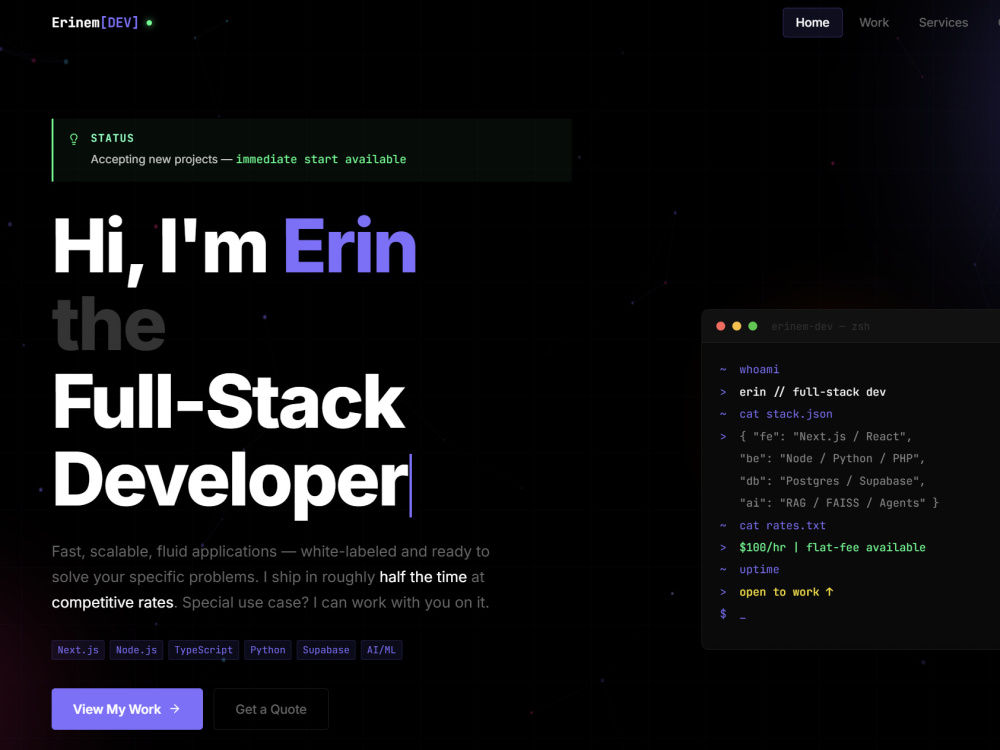Image resolution: width=1000 pixels, height=750 pixels.
Task: Click the '"ai": "RAG / FAISS / Agents"' line
Action: [x=839, y=503]
